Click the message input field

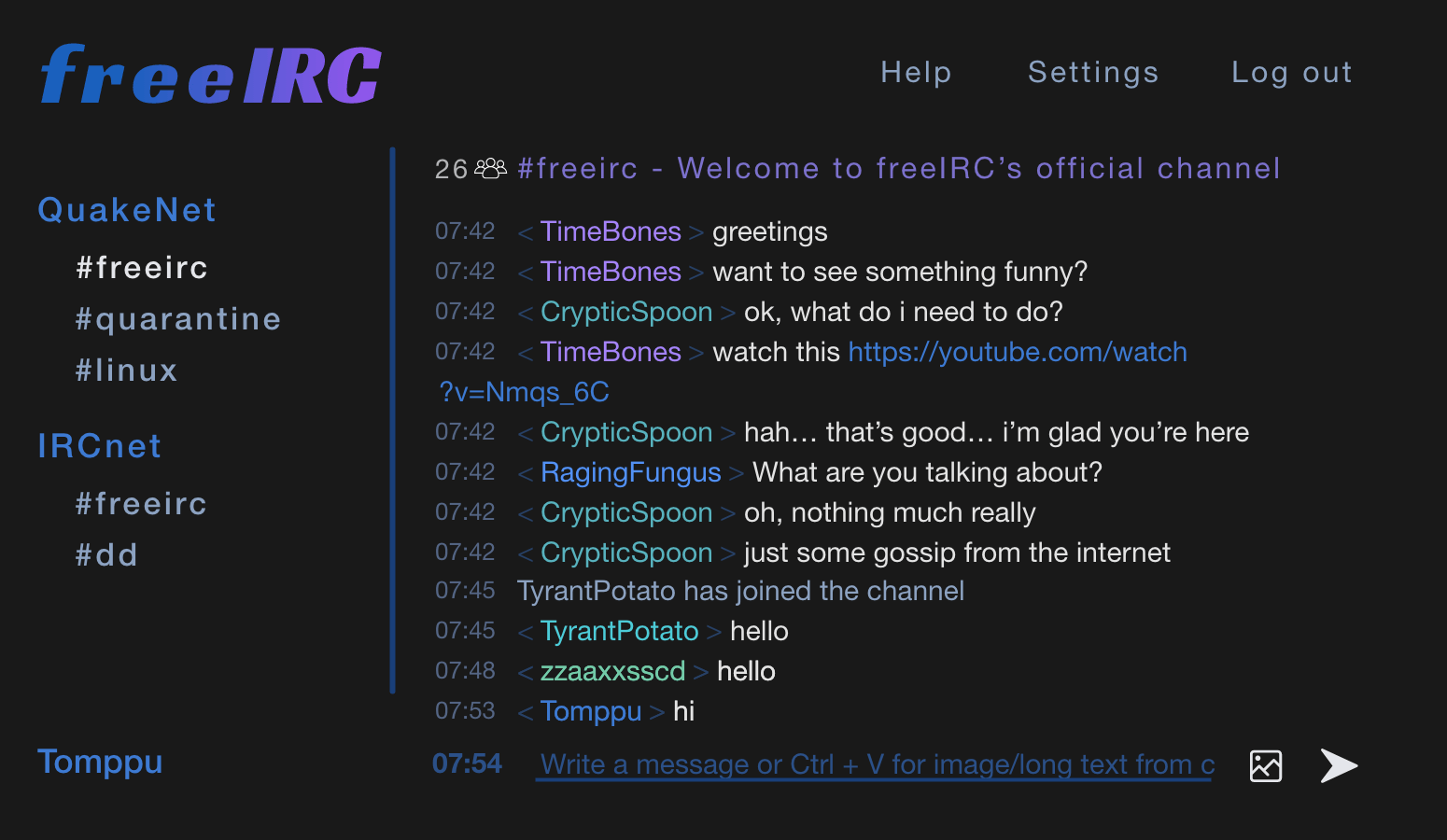coord(873,763)
